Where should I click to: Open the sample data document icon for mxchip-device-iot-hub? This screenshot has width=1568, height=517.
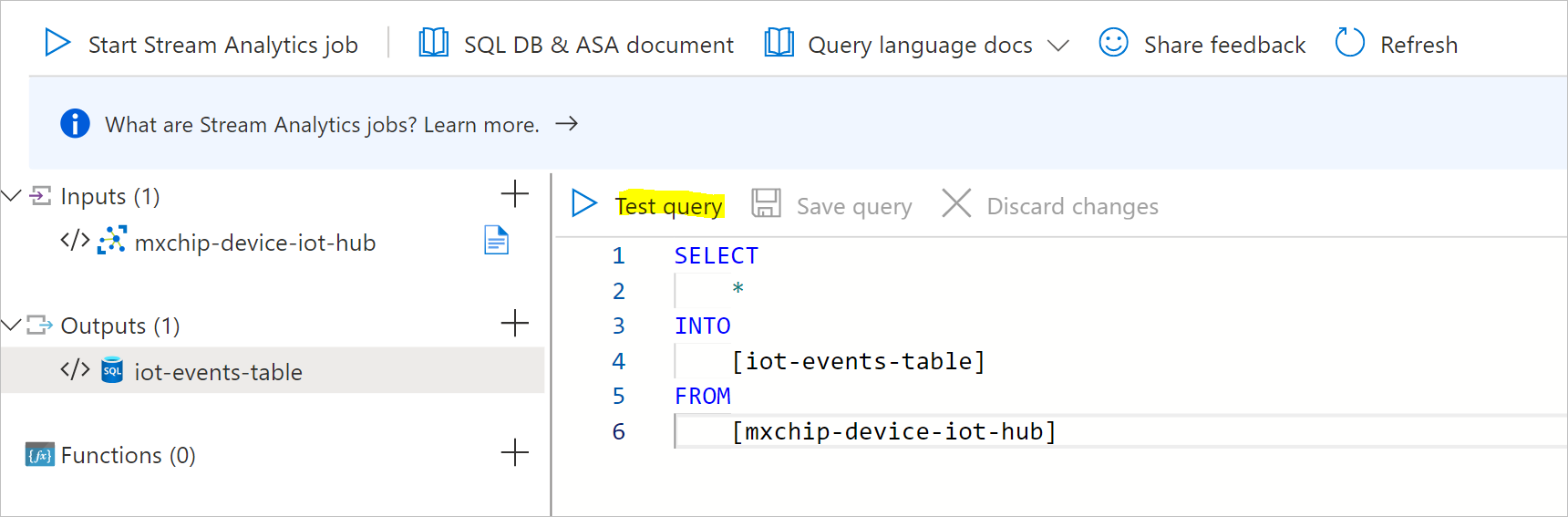(x=496, y=241)
